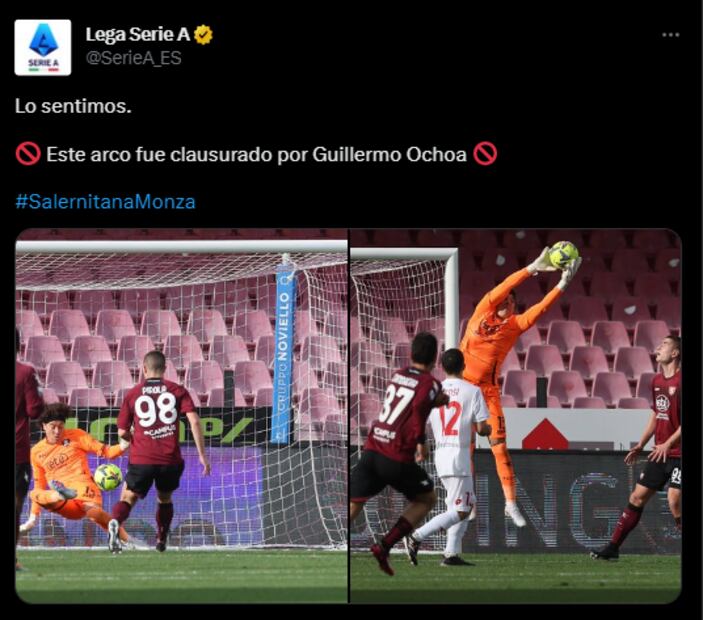Click the orange-kit goalkeeper in left photo
This screenshot has width=703, height=620.
pos(69,468)
